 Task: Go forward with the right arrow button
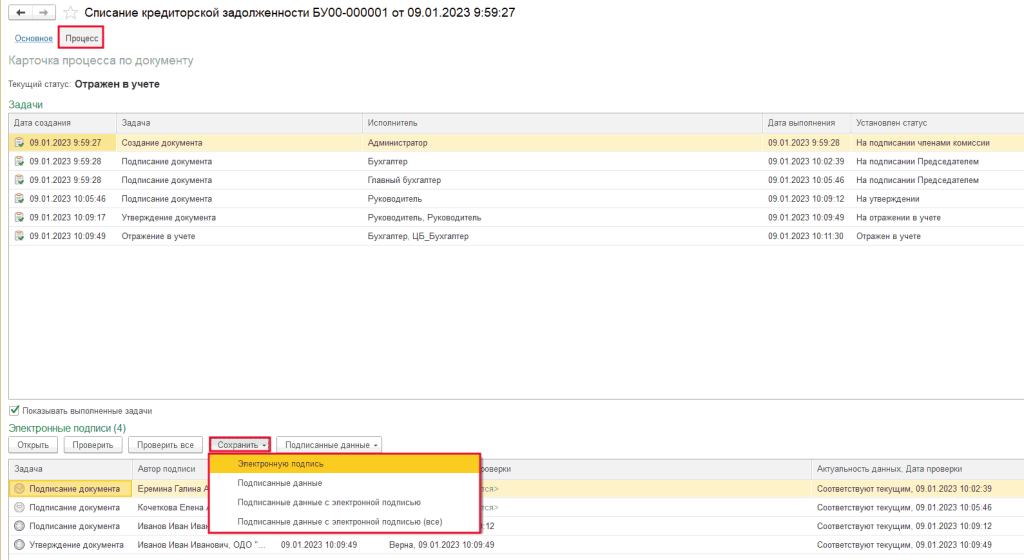pos(44,12)
